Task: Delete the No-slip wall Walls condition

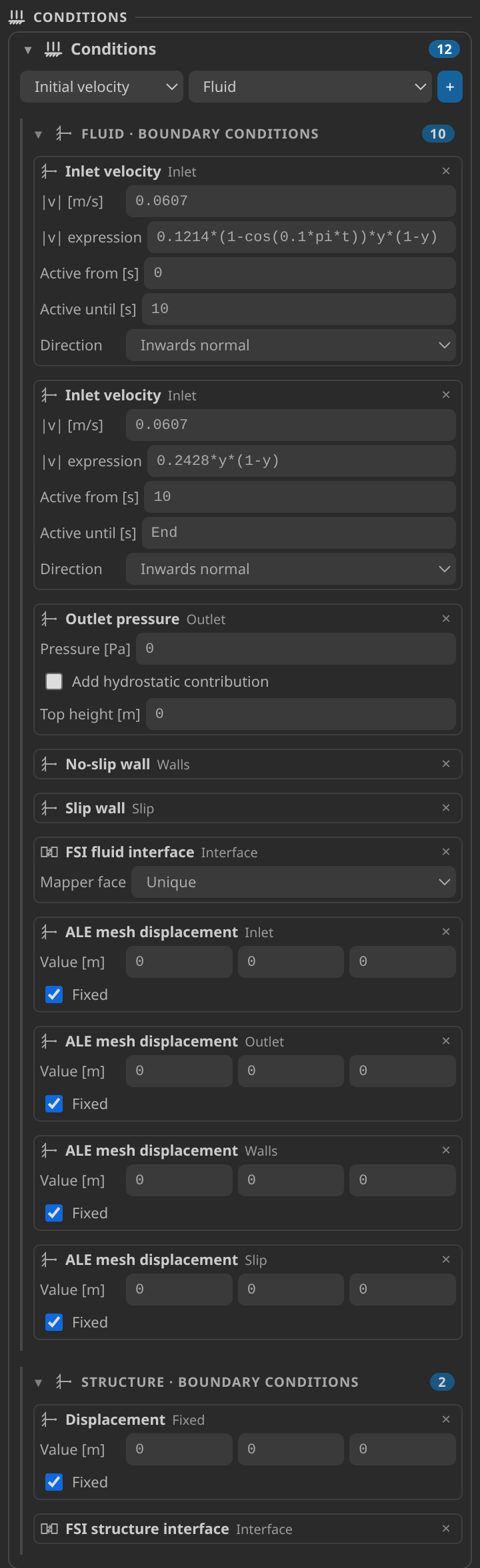Action: pyautogui.click(x=446, y=764)
